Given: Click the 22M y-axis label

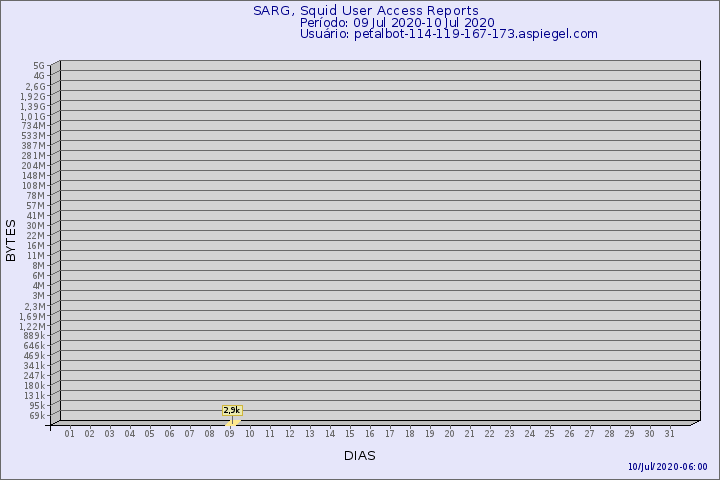Looking at the screenshot, I should (36, 236).
